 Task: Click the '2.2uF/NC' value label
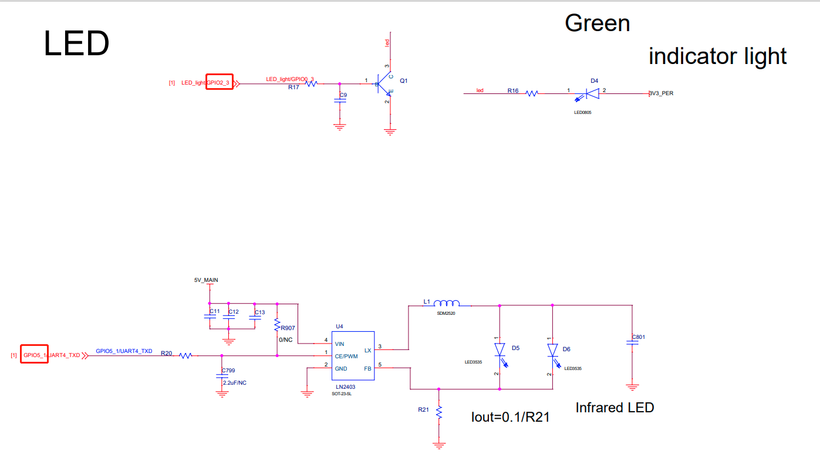point(235,383)
